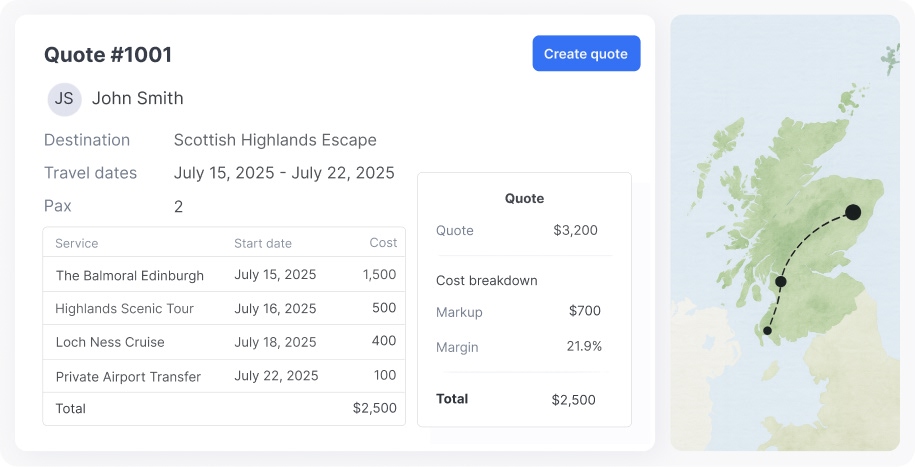Click the bold Total in quote panel

coord(452,399)
